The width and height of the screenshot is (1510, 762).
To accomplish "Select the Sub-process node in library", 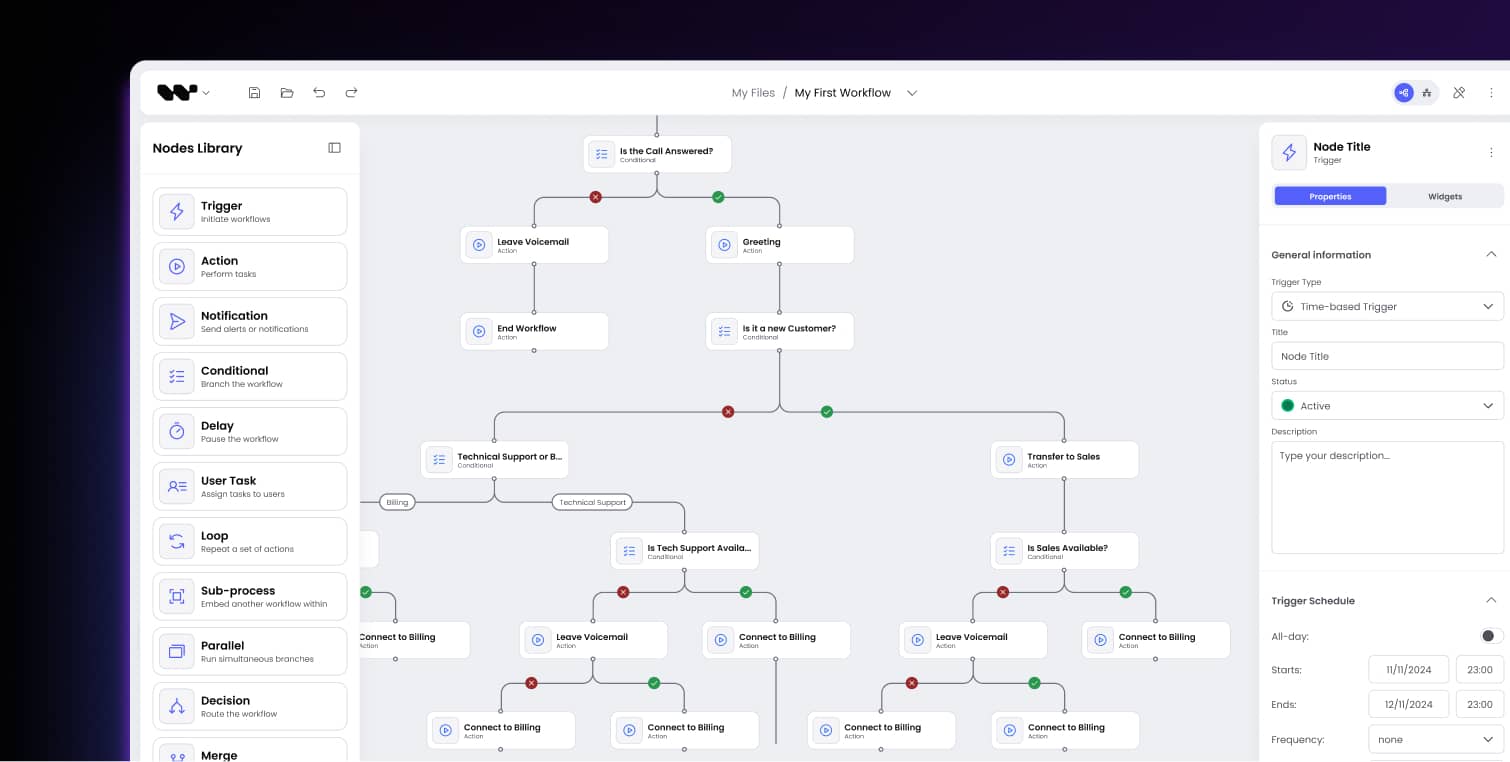I will (x=250, y=597).
